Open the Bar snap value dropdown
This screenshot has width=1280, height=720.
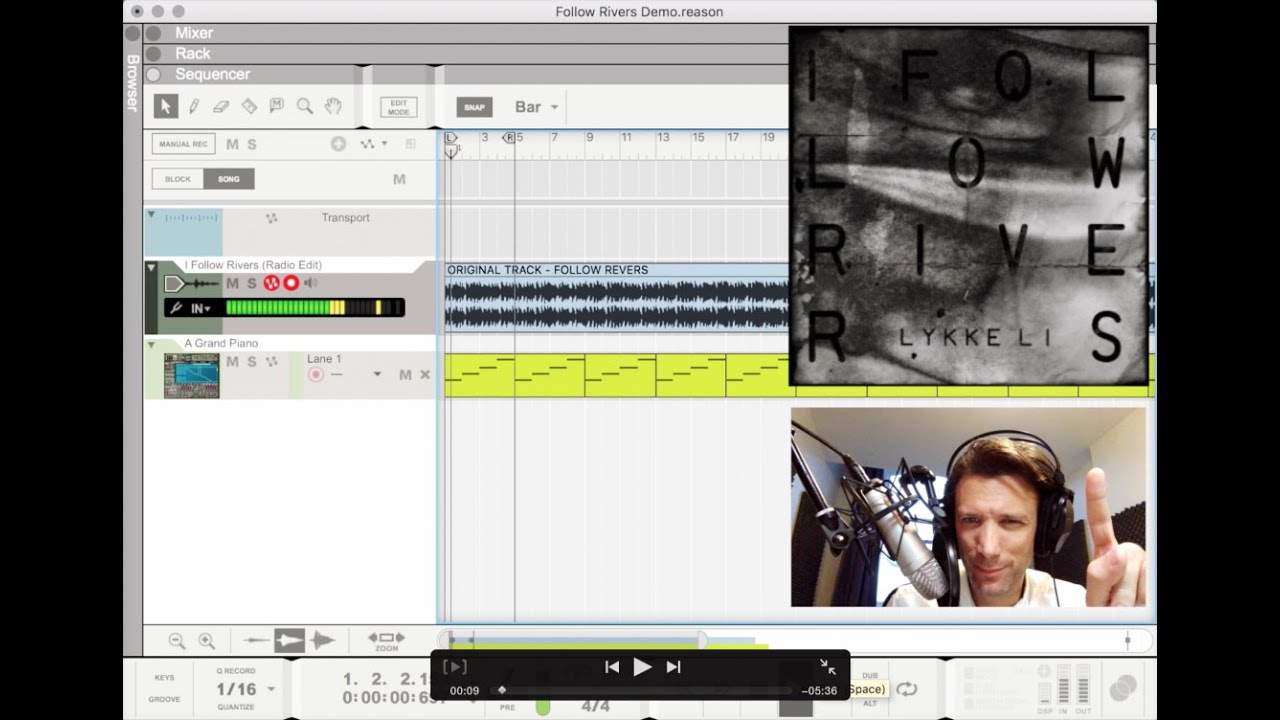pos(536,107)
